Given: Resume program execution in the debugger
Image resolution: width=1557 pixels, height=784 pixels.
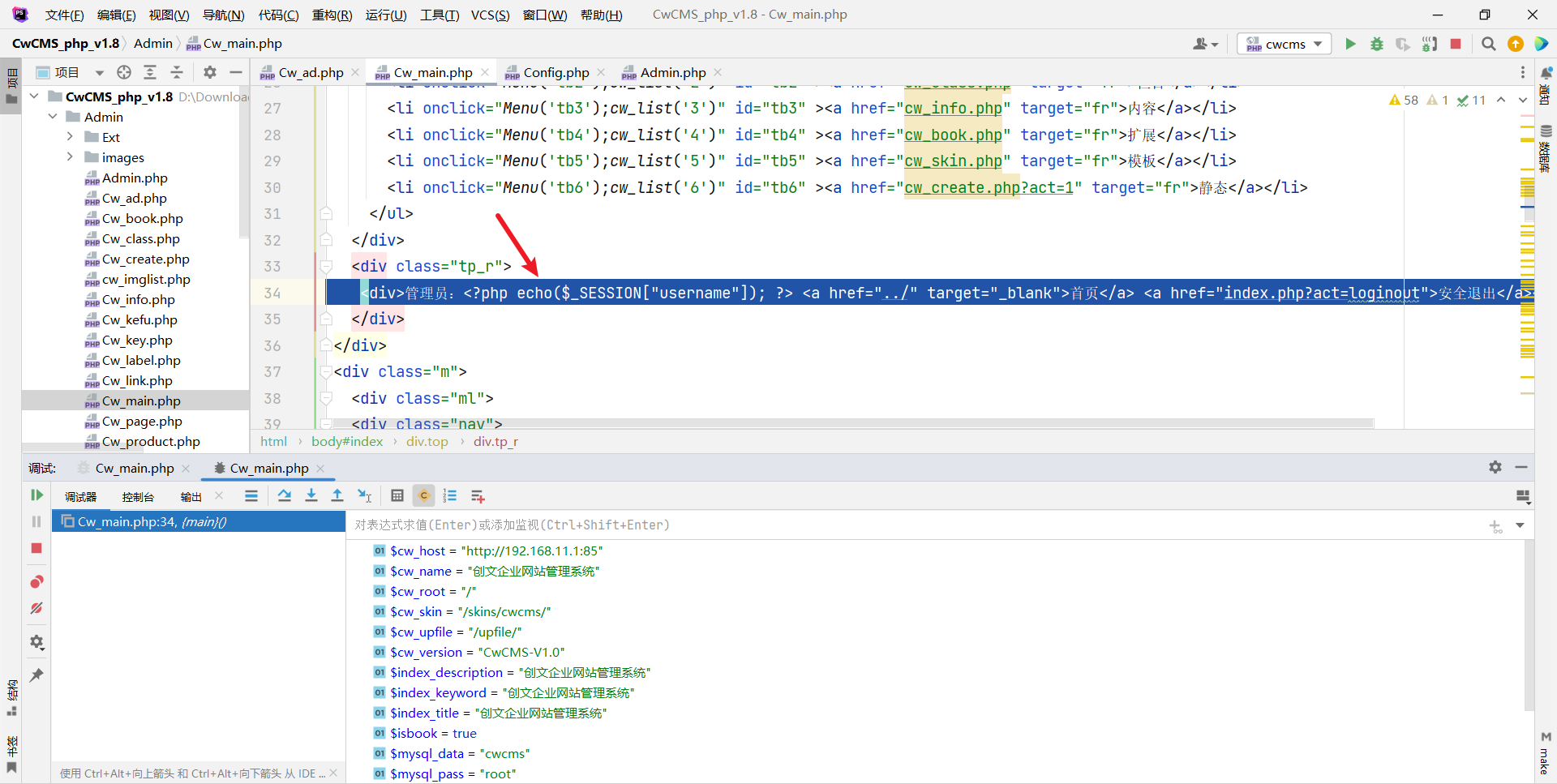Looking at the screenshot, I should (36, 495).
